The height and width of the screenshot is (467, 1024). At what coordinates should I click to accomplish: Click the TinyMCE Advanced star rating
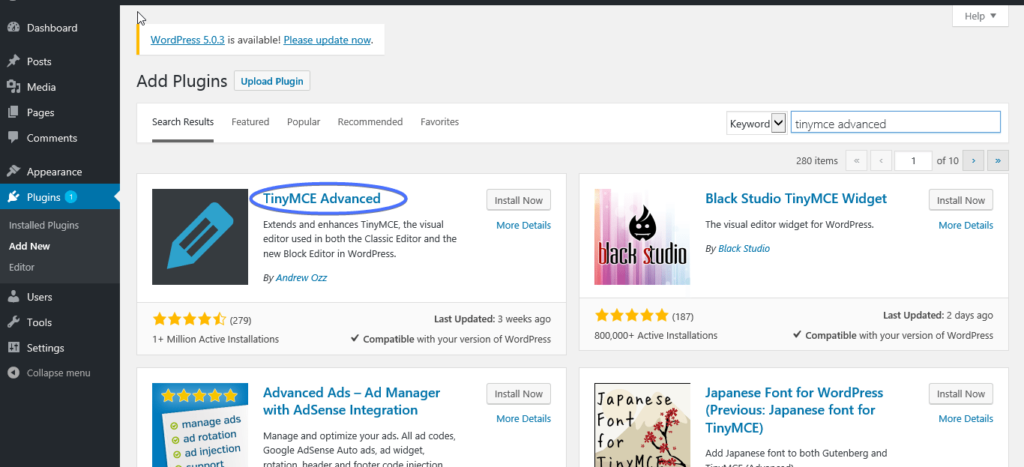tap(189, 319)
